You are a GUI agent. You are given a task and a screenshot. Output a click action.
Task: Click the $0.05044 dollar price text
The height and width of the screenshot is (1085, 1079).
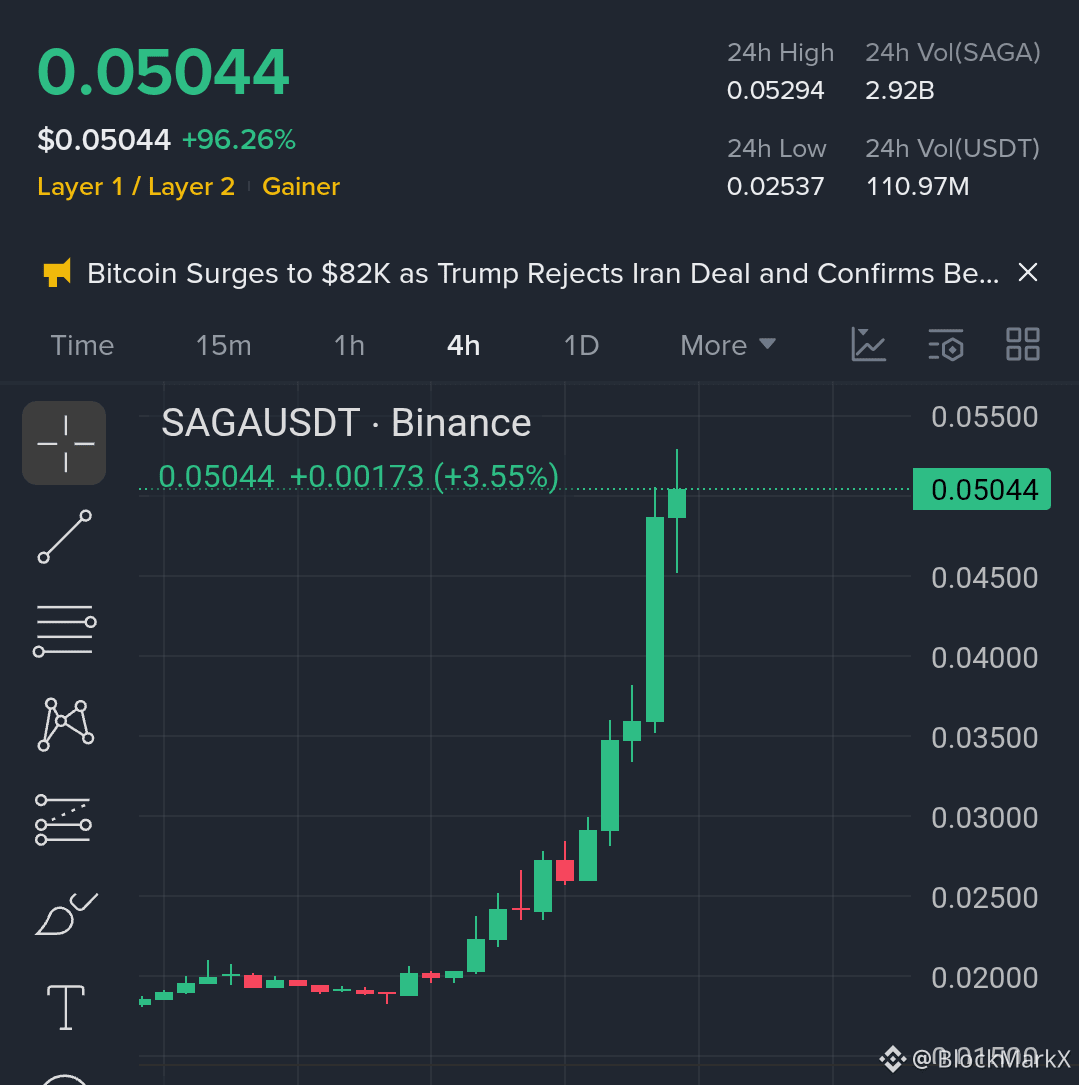(x=104, y=140)
